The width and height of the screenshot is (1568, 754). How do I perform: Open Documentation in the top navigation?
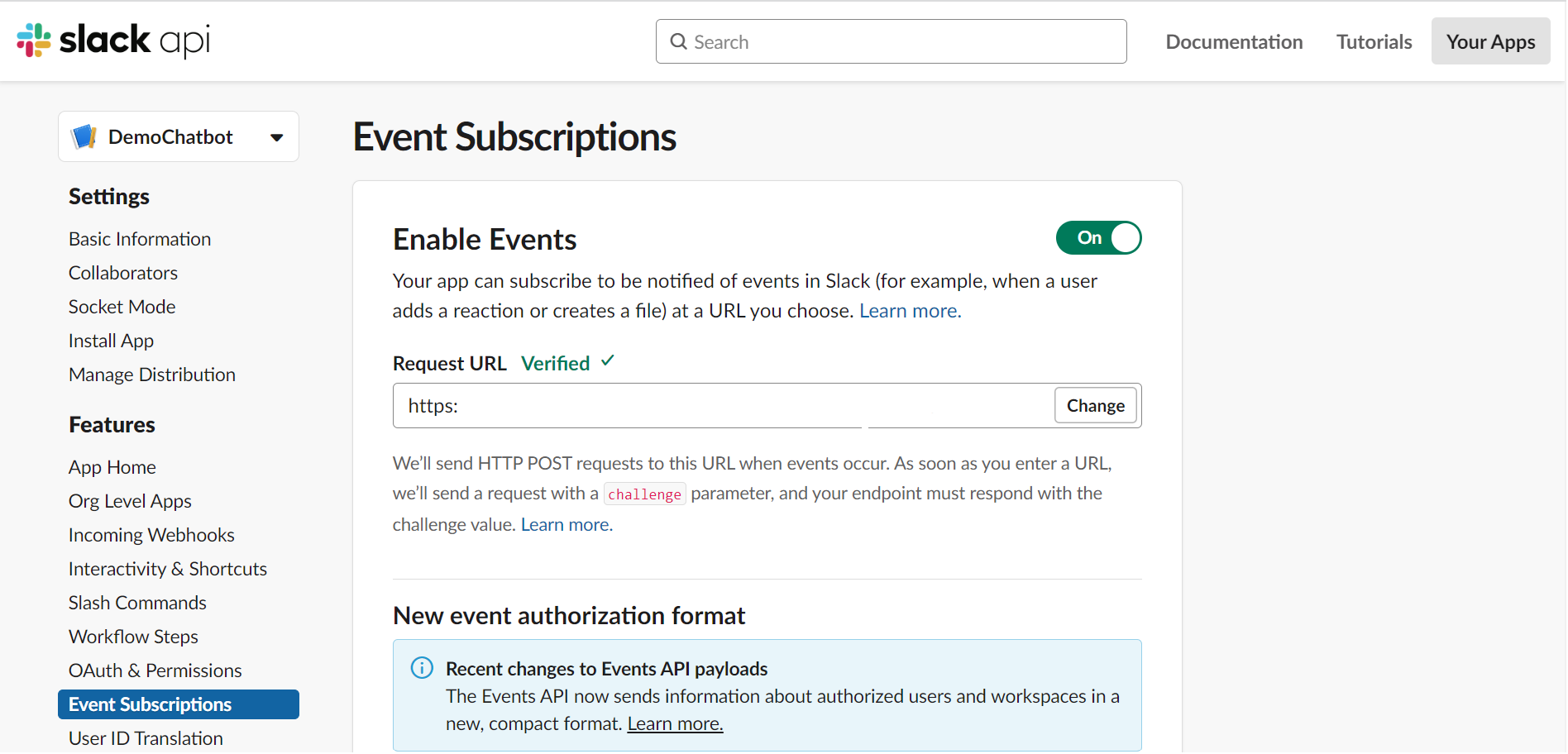pos(1234,41)
